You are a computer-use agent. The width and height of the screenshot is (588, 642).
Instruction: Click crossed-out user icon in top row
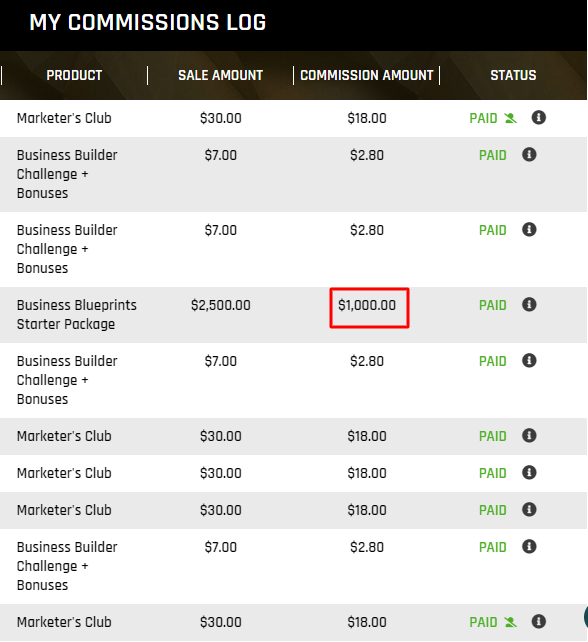click(510, 118)
